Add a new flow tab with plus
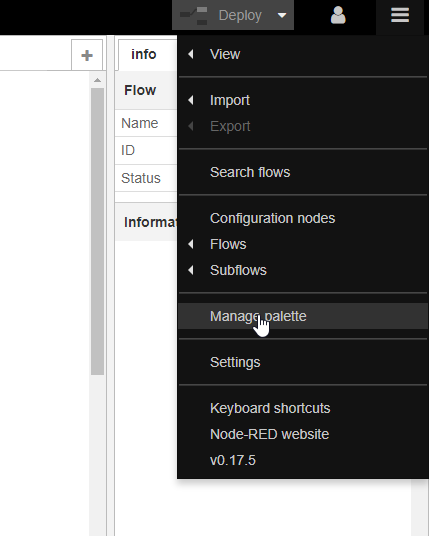The height and width of the screenshot is (536, 429). tap(87, 55)
